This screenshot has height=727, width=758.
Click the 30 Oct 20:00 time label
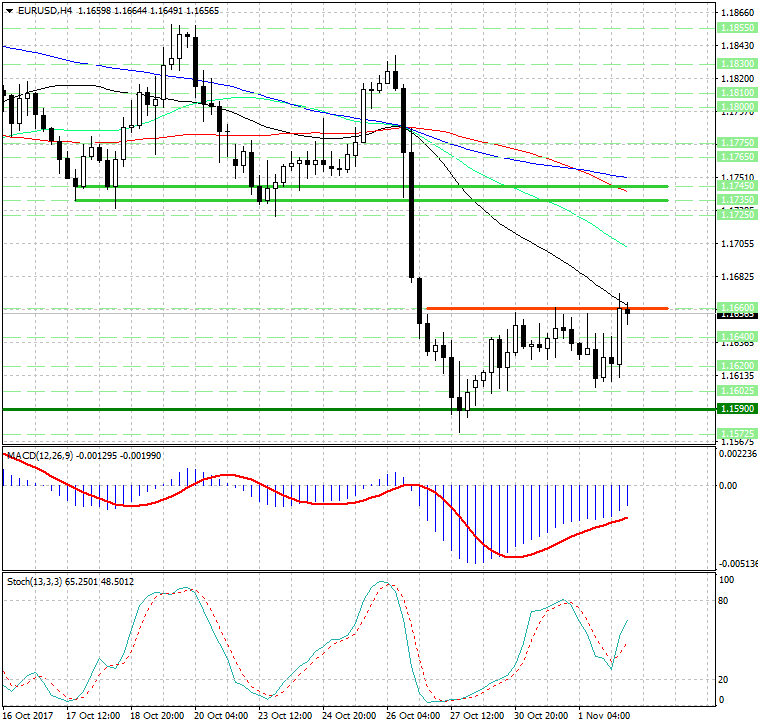(x=540, y=716)
